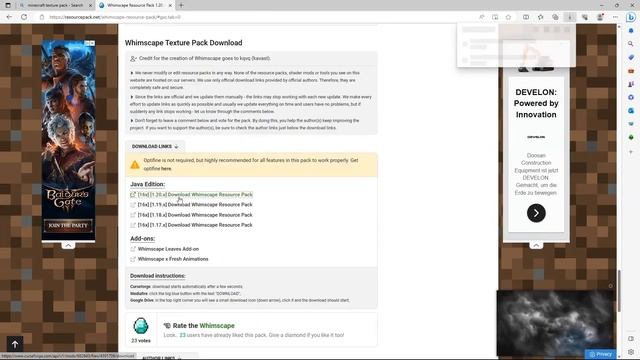Screen dimensions: 640x360
Task: Switch to the minecraft texture pack Search tab
Action: click(55, 5)
